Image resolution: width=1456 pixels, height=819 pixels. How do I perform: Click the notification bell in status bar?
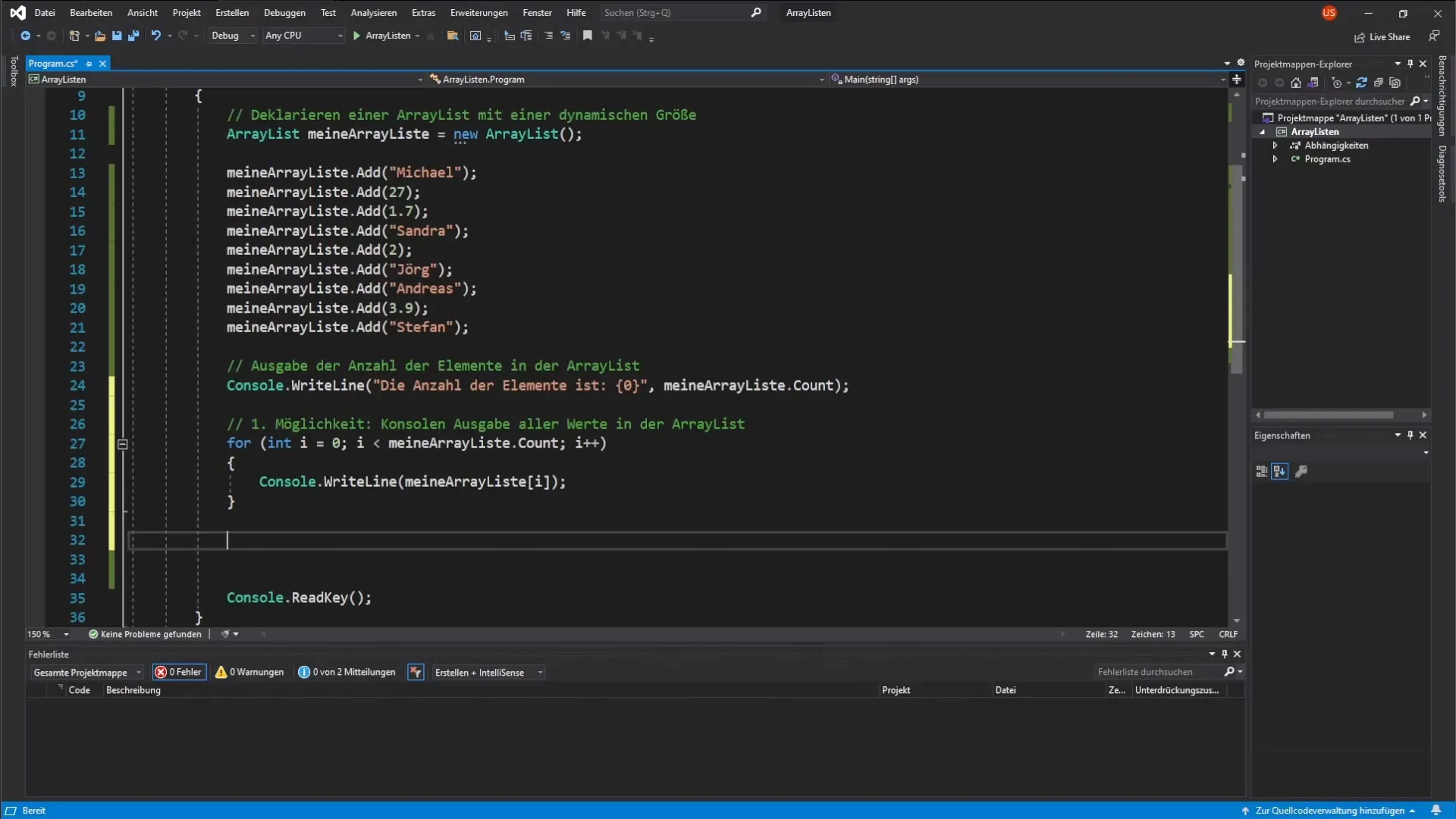tap(1436, 811)
